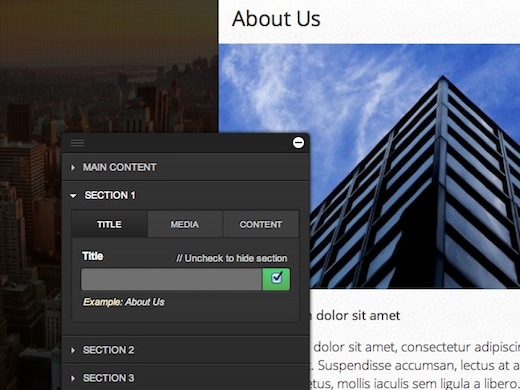Uncheck the section visibility checkbox
Screen dimensions: 520x390
point(277,278)
